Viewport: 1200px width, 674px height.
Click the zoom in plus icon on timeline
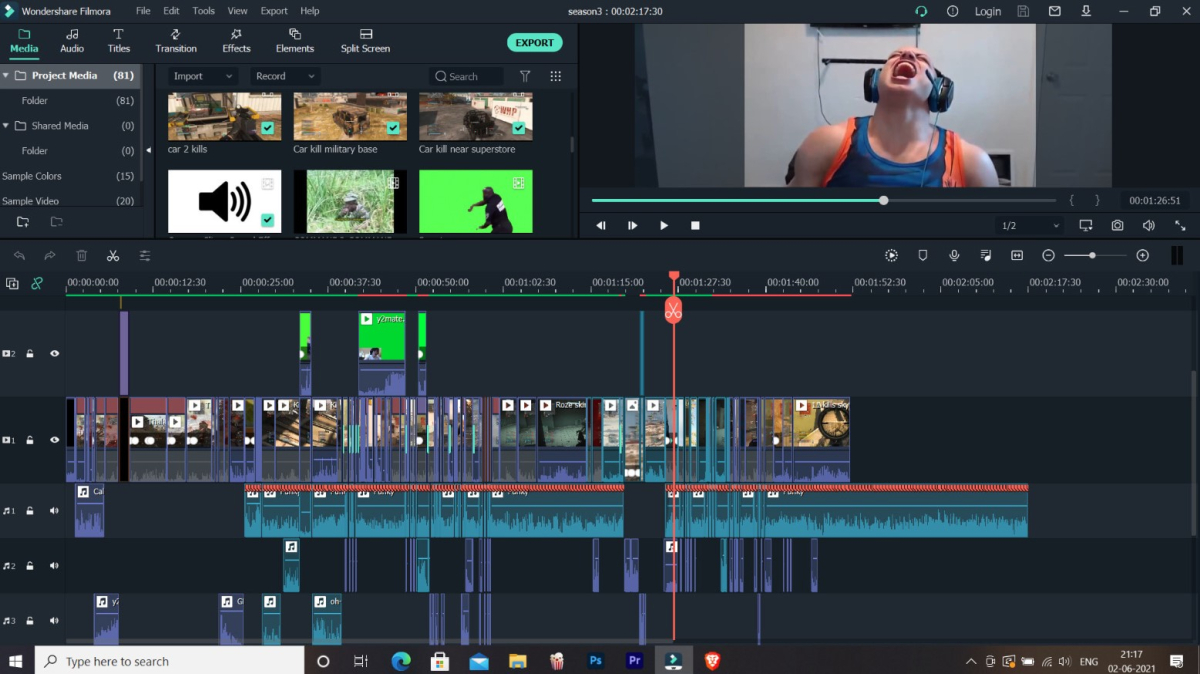tap(1143, 256)
